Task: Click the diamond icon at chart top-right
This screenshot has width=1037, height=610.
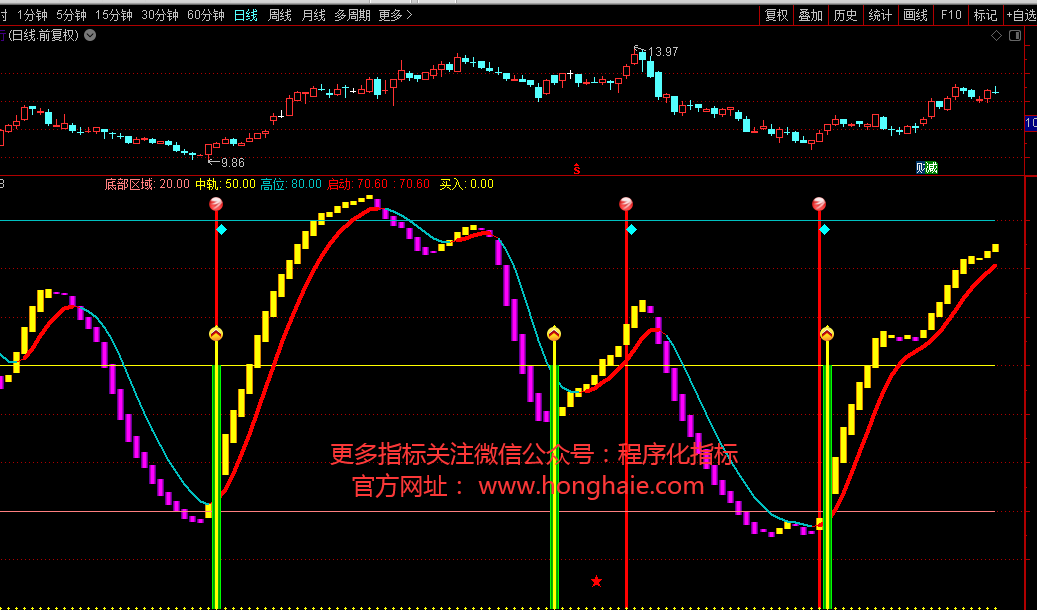Action: coord(996,36)
